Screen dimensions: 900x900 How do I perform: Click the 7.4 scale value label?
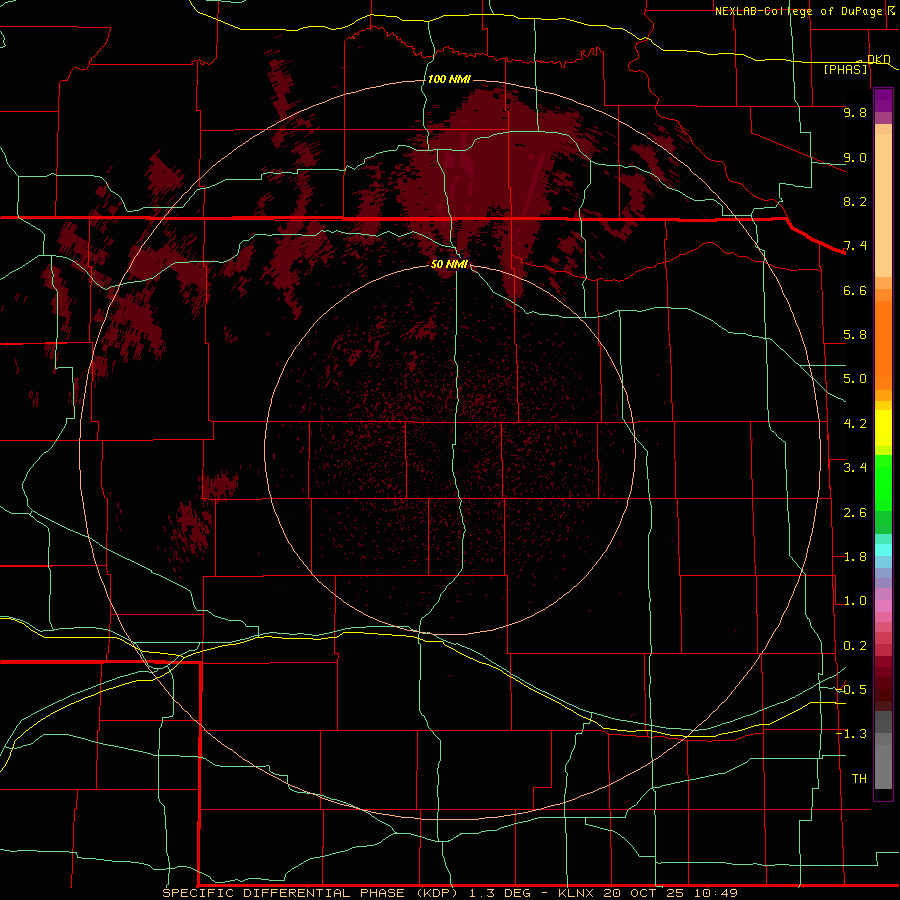(x=855, y=246)
